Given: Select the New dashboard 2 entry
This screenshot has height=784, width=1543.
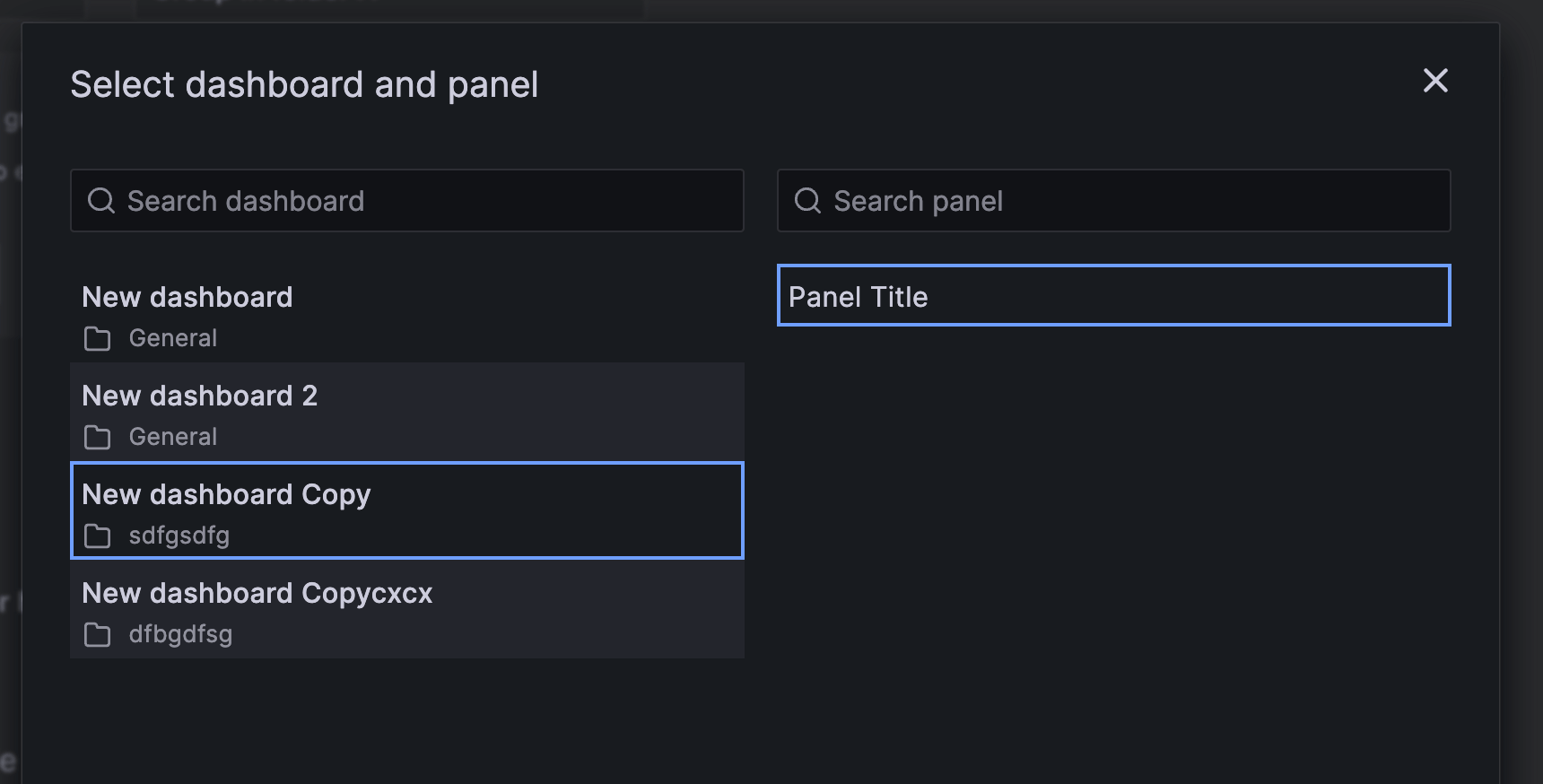Looking at the screenshot, I should pos(407,413).
